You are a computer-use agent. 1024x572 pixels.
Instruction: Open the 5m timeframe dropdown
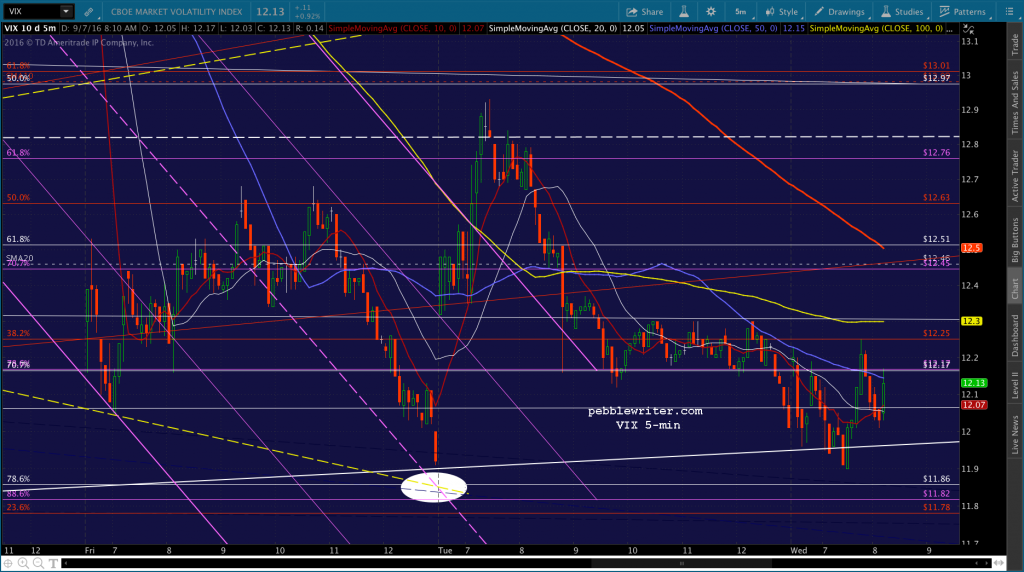(741, 12)
